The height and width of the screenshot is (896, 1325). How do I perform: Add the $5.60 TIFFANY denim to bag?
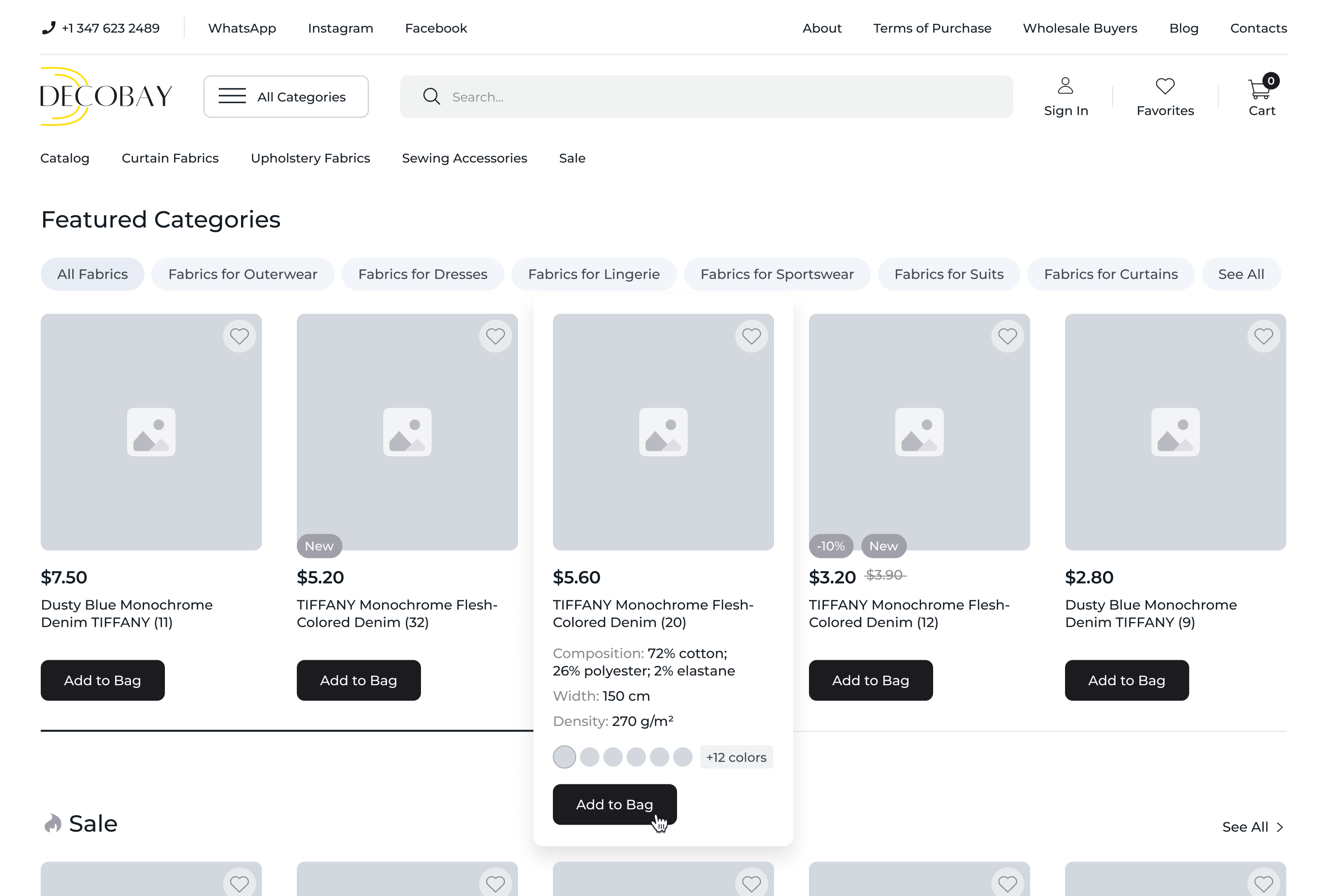tap(614, 804)
